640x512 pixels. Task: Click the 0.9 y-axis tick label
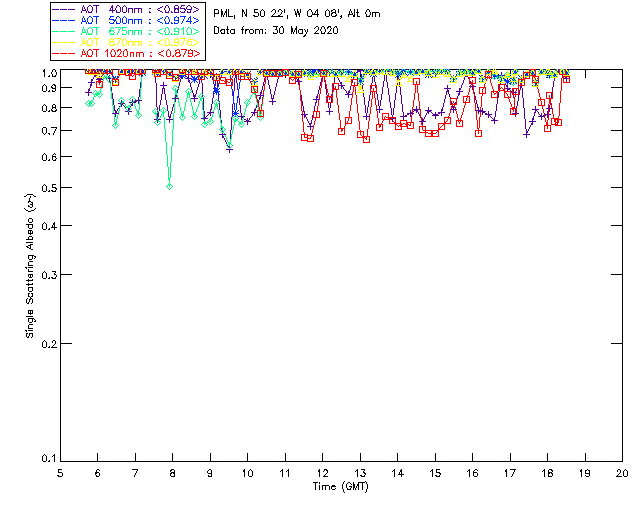coord(49,88)
